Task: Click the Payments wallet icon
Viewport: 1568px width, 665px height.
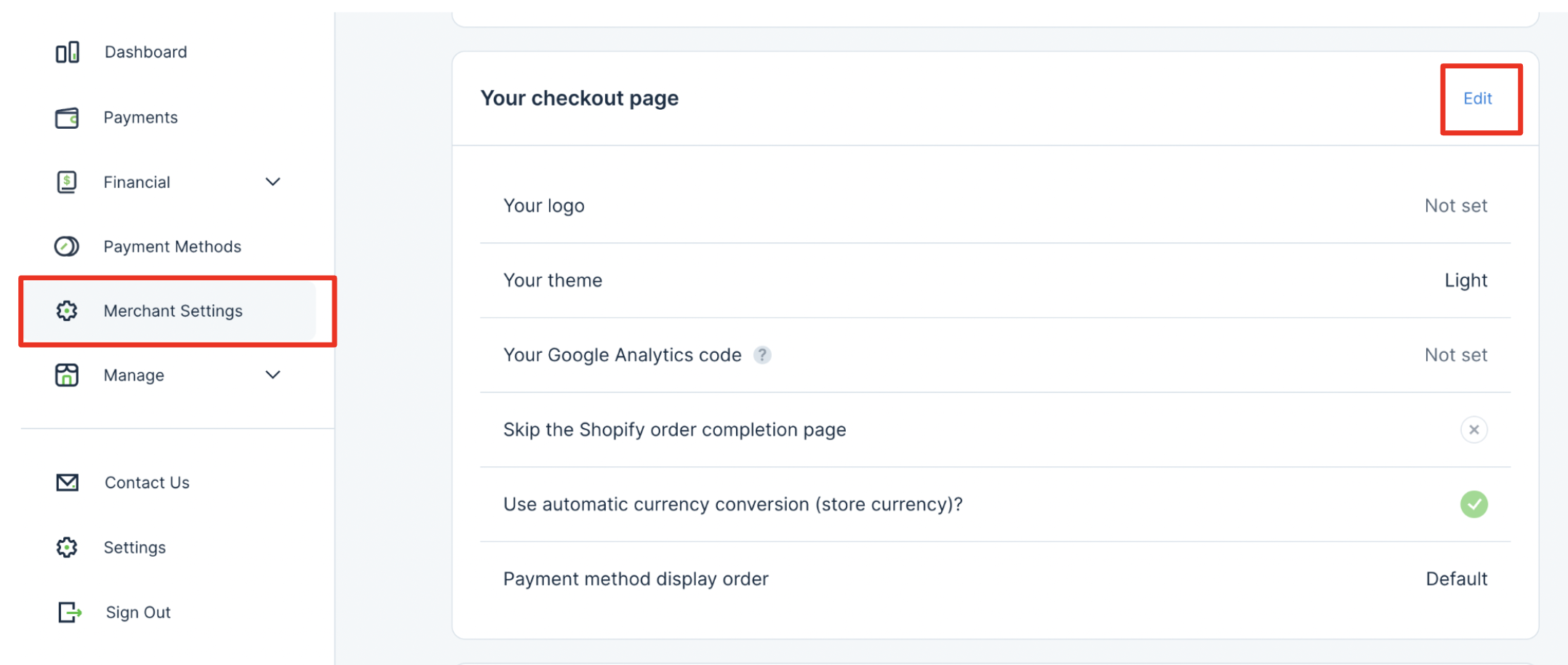Action: [67, 118]
